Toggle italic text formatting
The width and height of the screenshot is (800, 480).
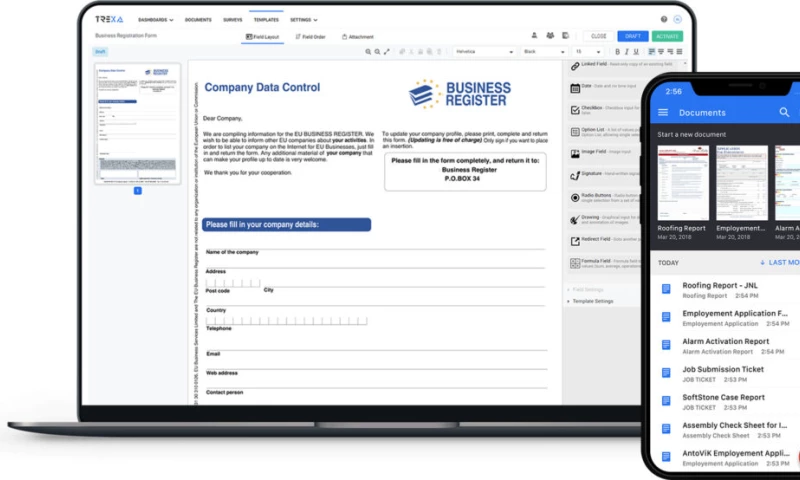(x=627, y=52)
